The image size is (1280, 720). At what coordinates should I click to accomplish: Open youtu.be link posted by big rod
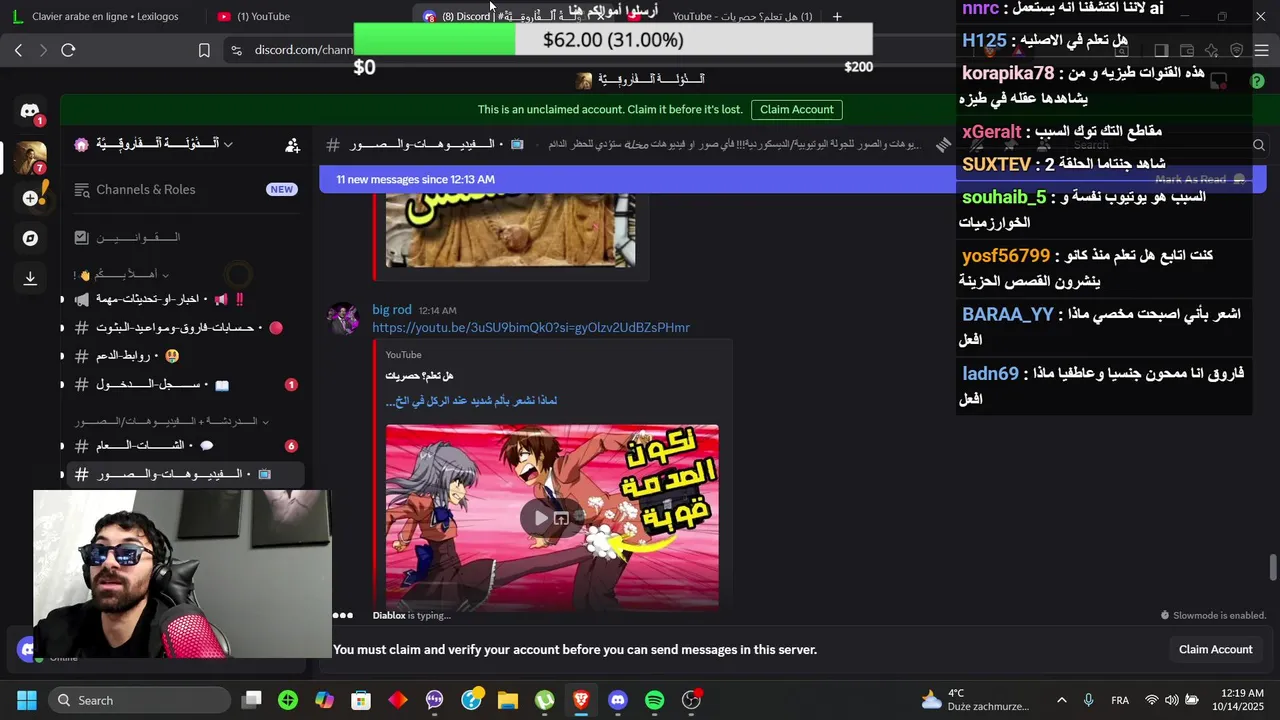pos(531,328)
